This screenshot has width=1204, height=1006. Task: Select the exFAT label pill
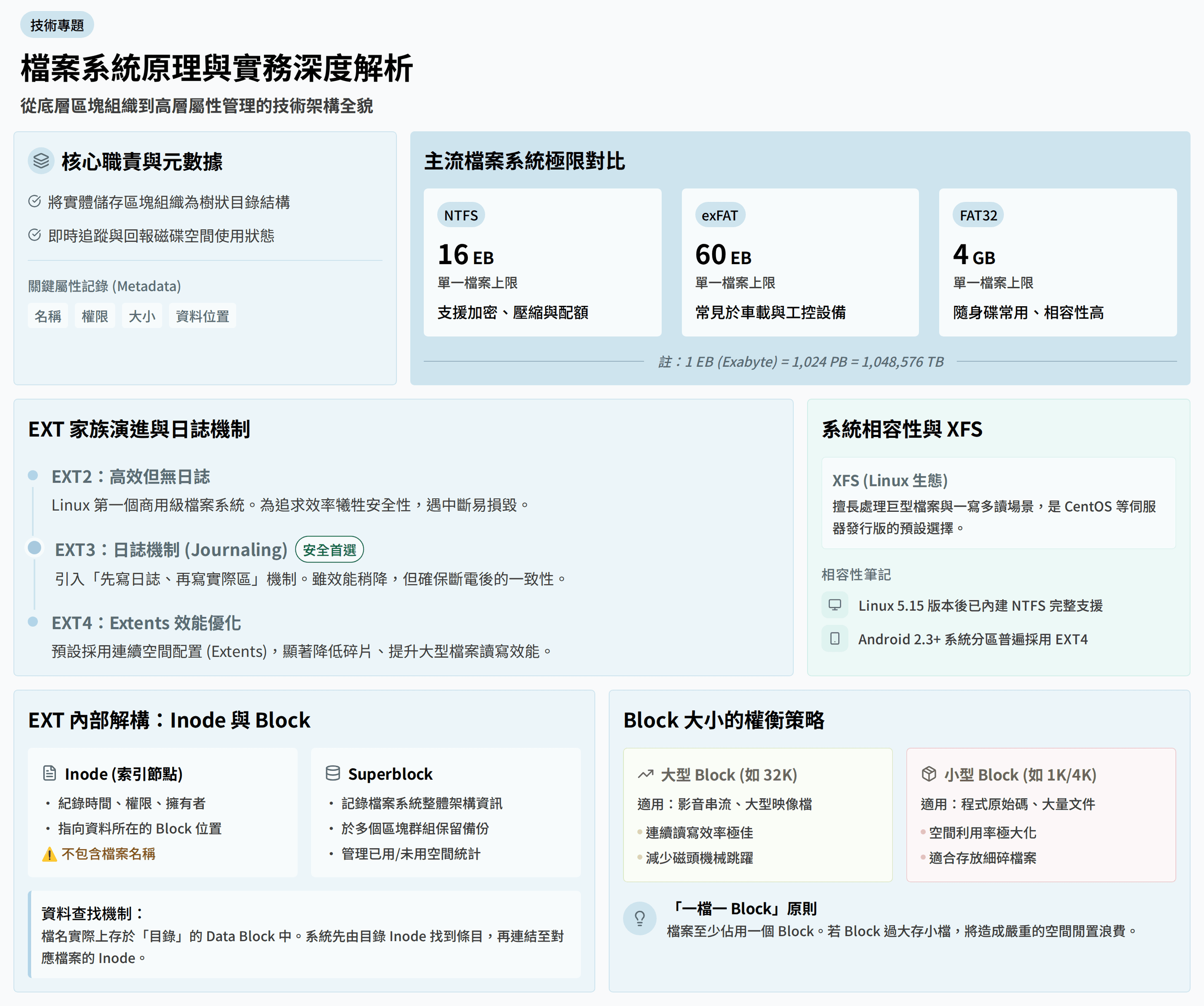719,215
